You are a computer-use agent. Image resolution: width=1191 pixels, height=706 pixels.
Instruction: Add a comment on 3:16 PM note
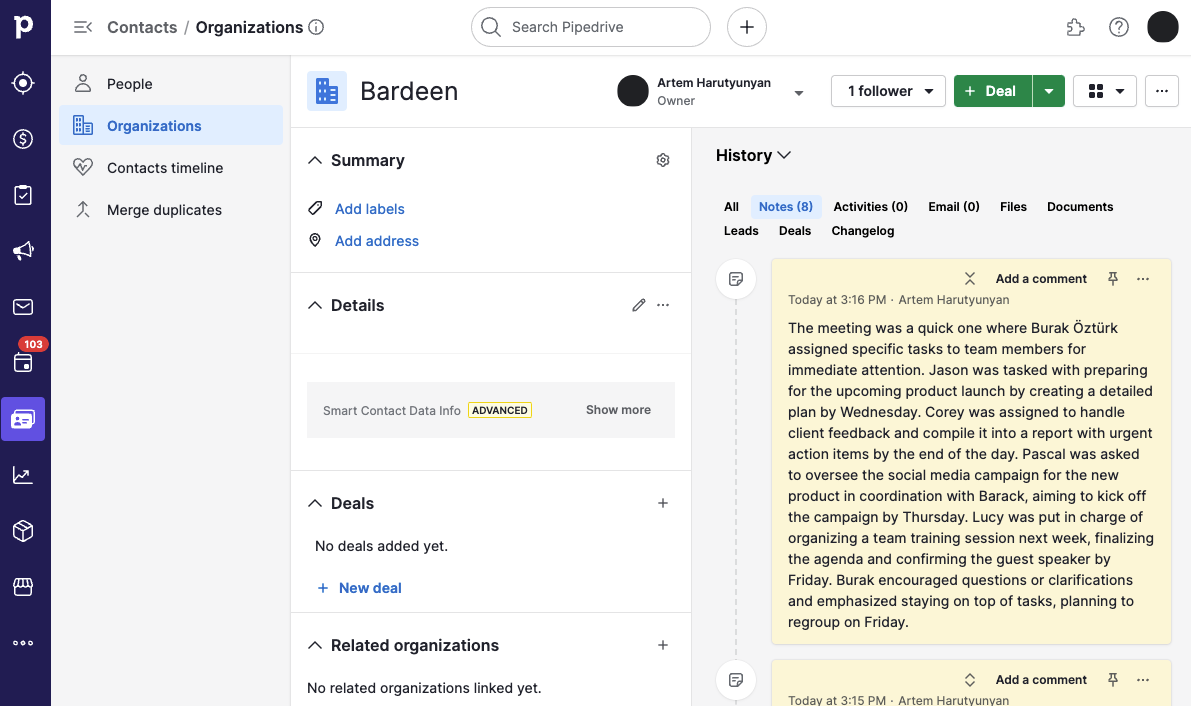pos(1041,279)
